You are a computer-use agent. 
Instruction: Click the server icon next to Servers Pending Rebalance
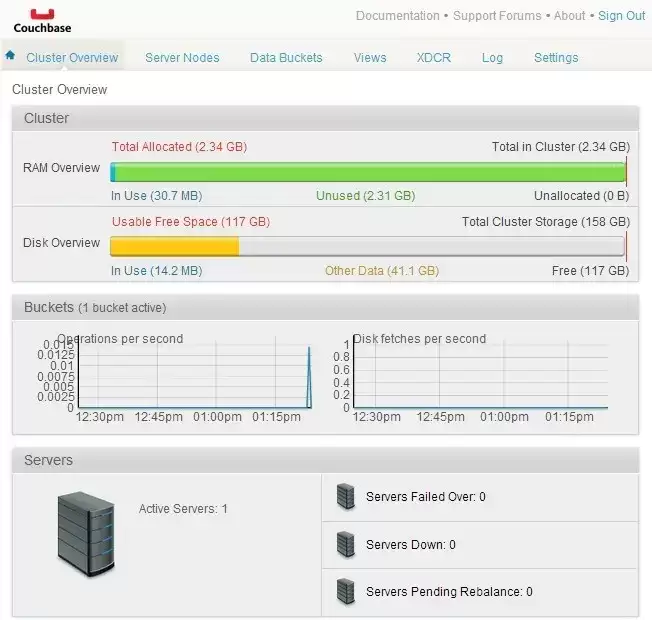(346, 591)
